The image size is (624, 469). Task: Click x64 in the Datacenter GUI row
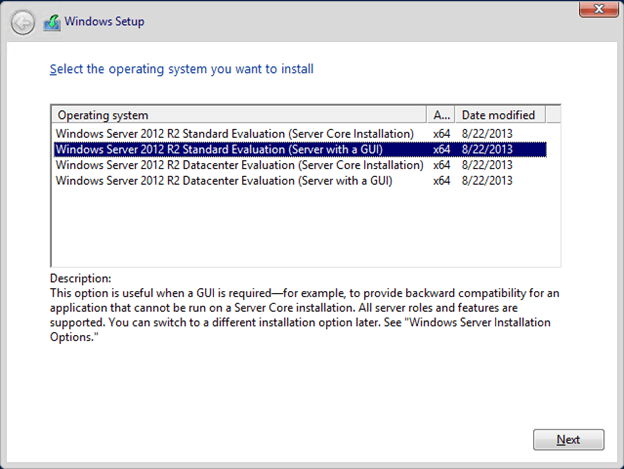[x=442, y=181]
